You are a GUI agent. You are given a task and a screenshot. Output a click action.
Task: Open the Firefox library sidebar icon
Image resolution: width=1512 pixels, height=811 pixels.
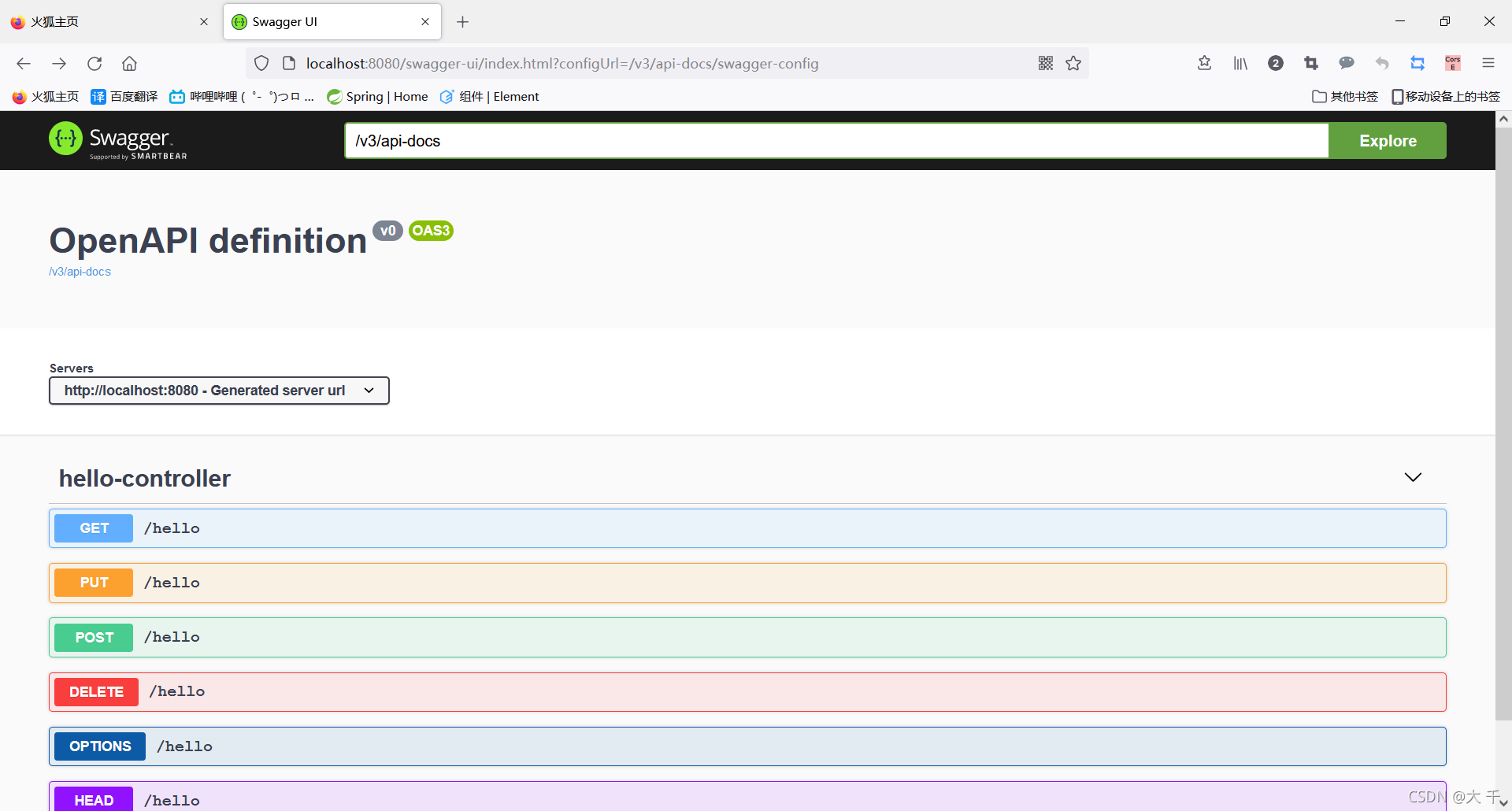pos(1240,63)
